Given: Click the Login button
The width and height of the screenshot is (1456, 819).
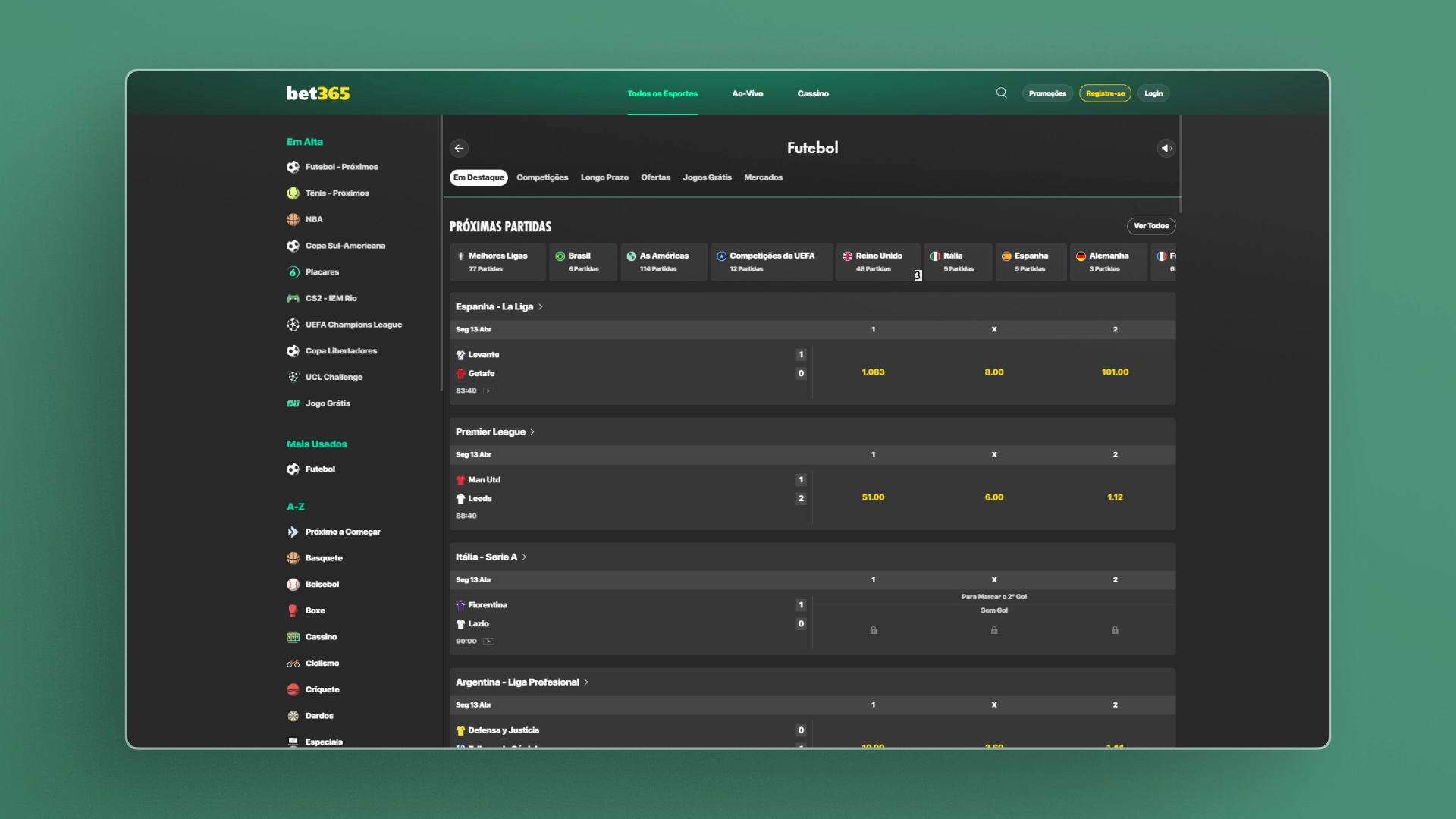Looking at the screenshot, I should 1153,93.
